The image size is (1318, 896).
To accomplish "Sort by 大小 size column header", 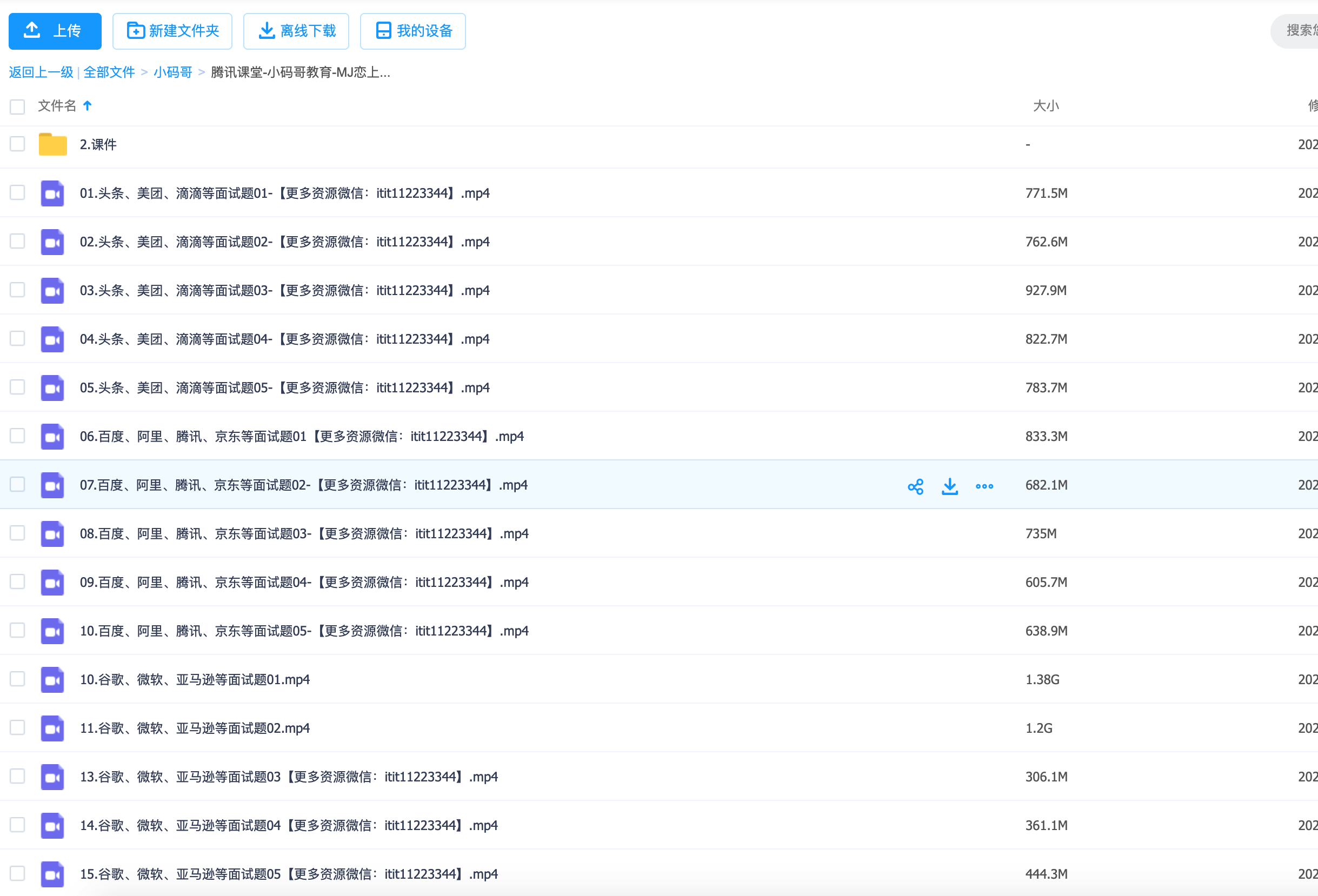I will pos(1045,105).
